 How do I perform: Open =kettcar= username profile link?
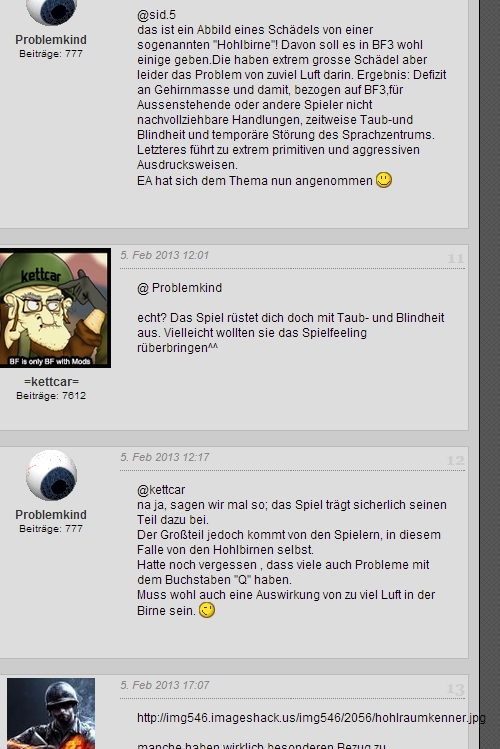tap(52, 382)
